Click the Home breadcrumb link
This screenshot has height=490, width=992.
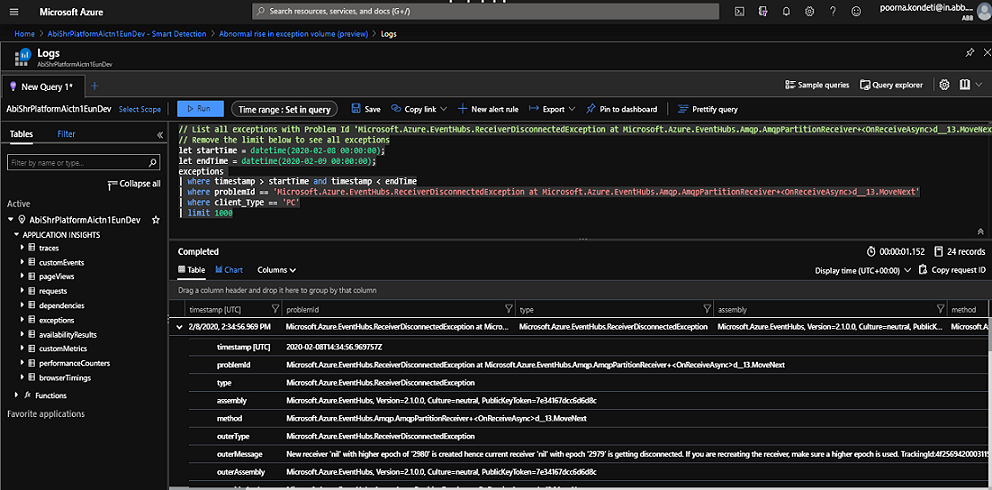click(x=24, y=34)
